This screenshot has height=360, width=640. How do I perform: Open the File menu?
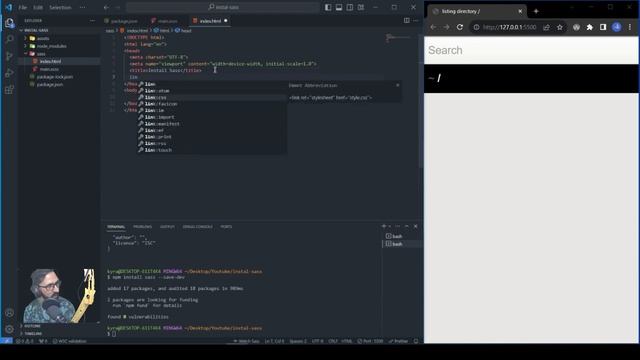point(22,7)
